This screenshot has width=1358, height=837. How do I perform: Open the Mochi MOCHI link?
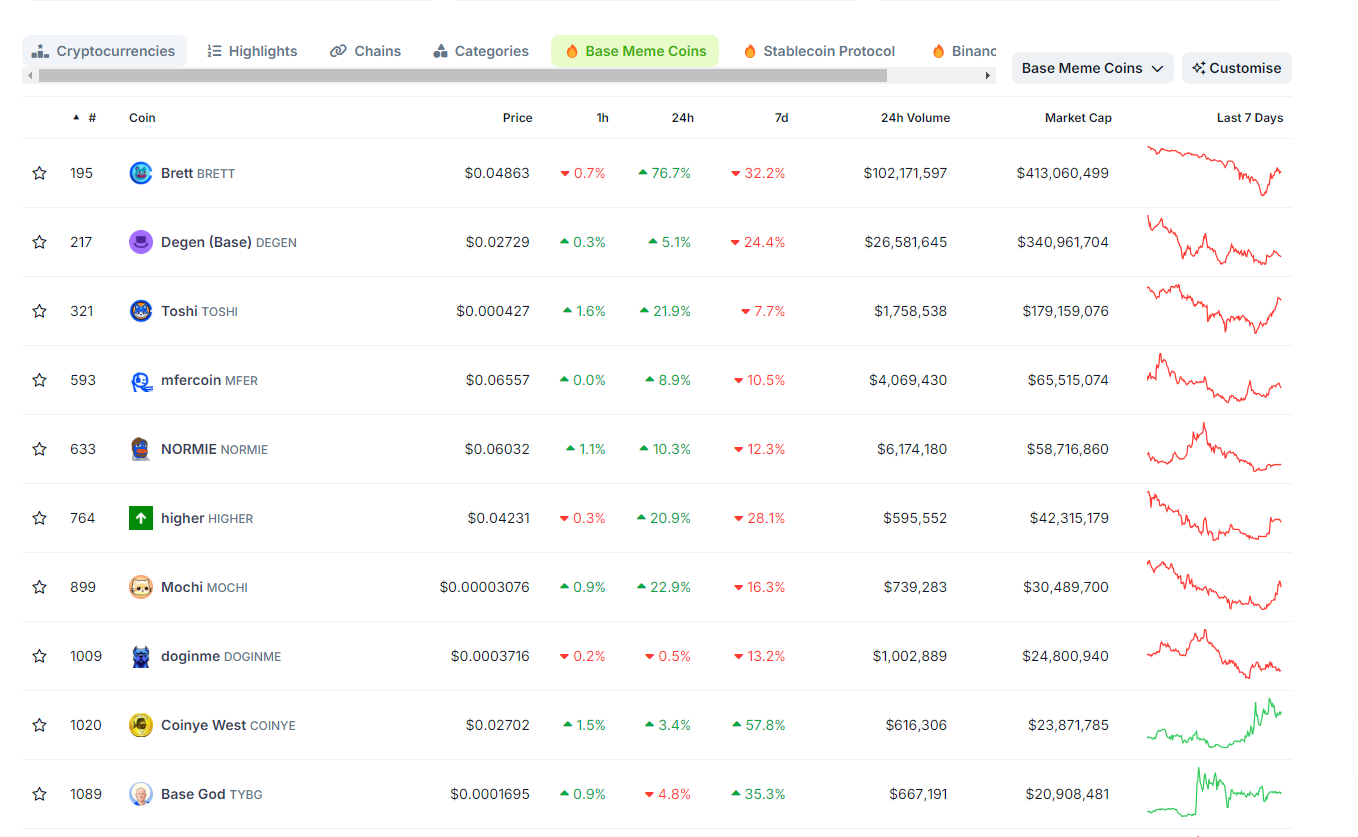pyautogui.click(x=204, y=587)
